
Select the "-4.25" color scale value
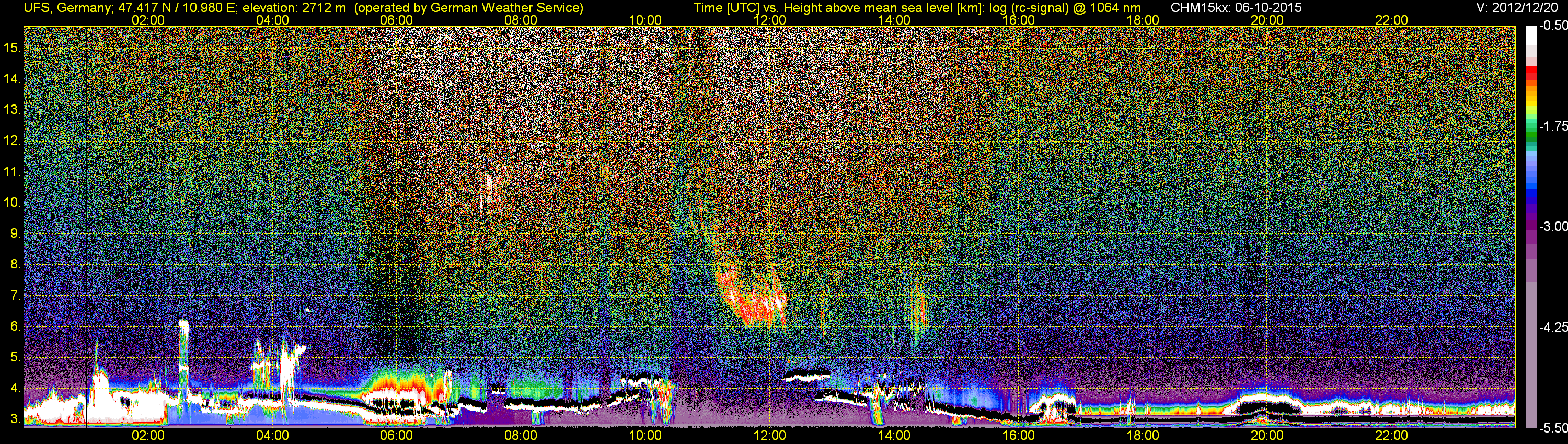pos(1553,327)
